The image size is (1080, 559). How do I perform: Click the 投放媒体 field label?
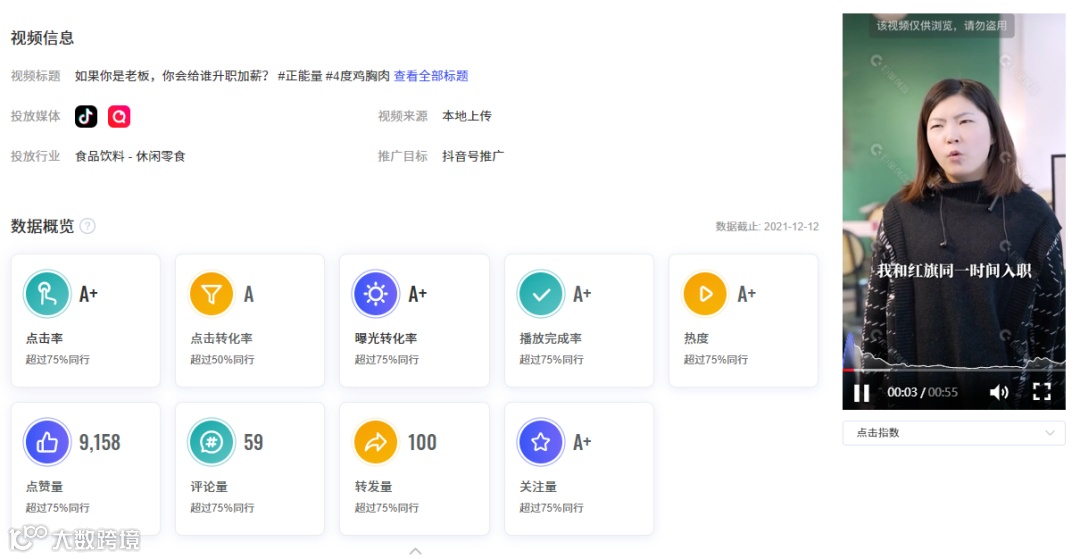click(x=36, y=116)
